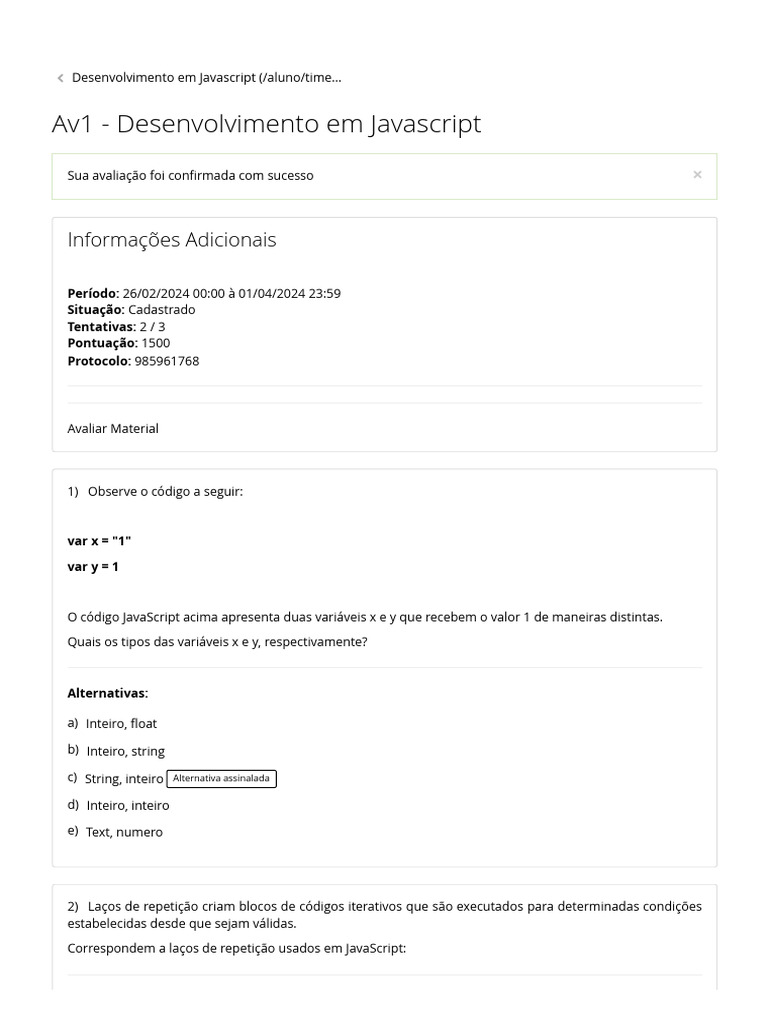
Task: Dismiss the success notification with X
Action: tap(697, 175)
